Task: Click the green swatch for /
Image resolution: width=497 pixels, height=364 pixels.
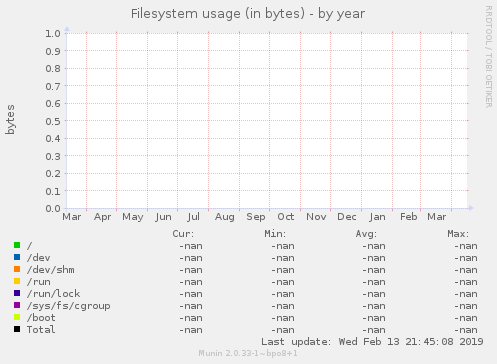Action: (17, 245)
